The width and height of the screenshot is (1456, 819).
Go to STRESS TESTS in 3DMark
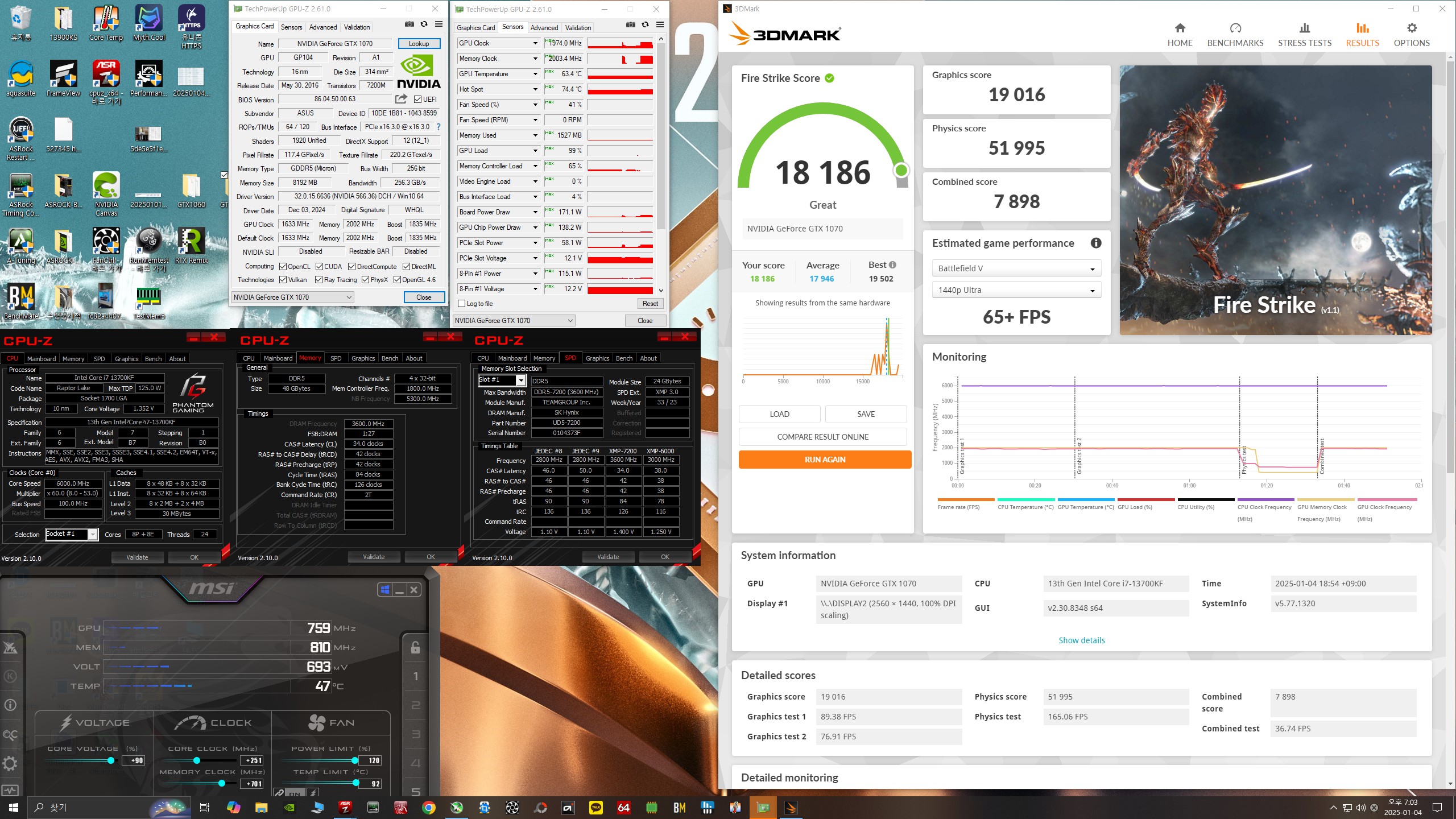[x=1304, y=35]
